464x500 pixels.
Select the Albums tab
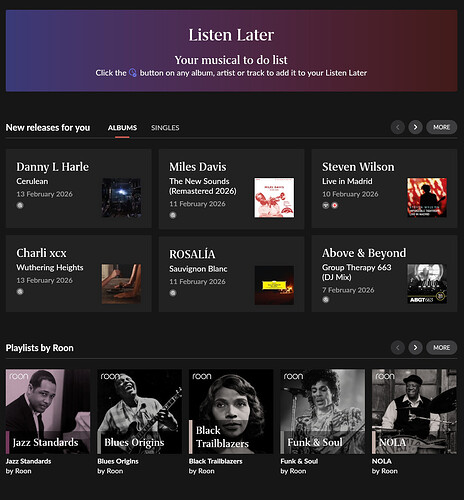click(x=122, y=128)
